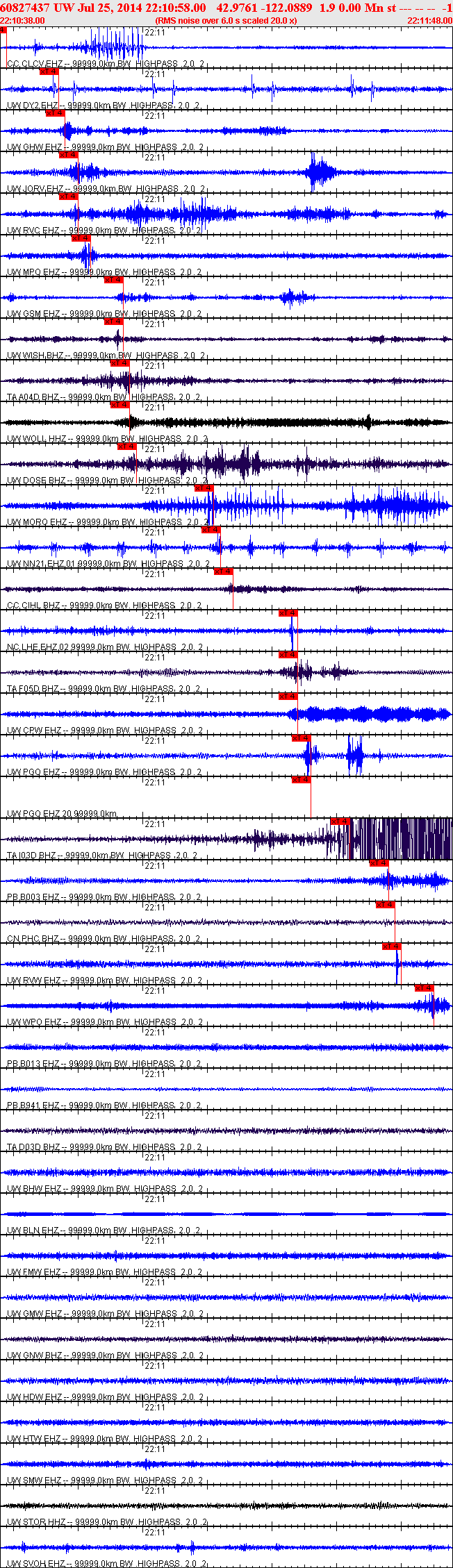Click the red pick flag on MPO trace

[81, 238]
